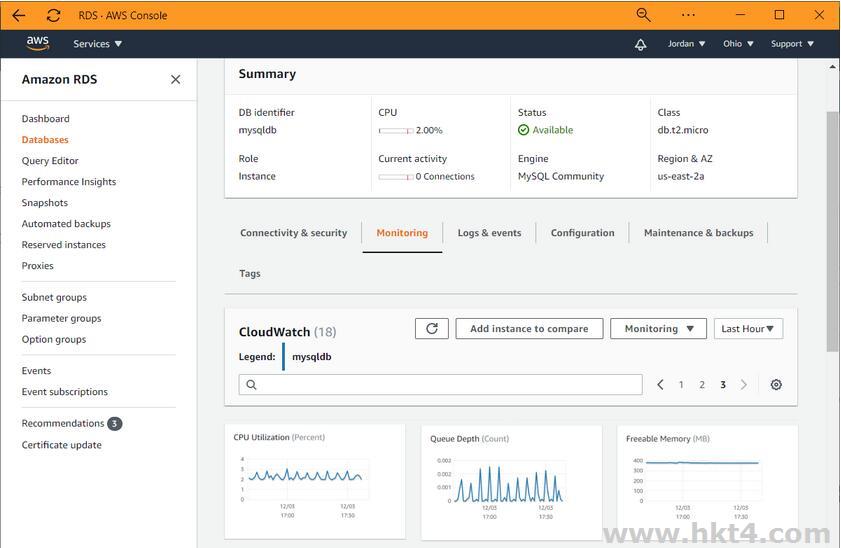841x548 pixels.
Task: Open the notifications bell
Action: (640, 44)
